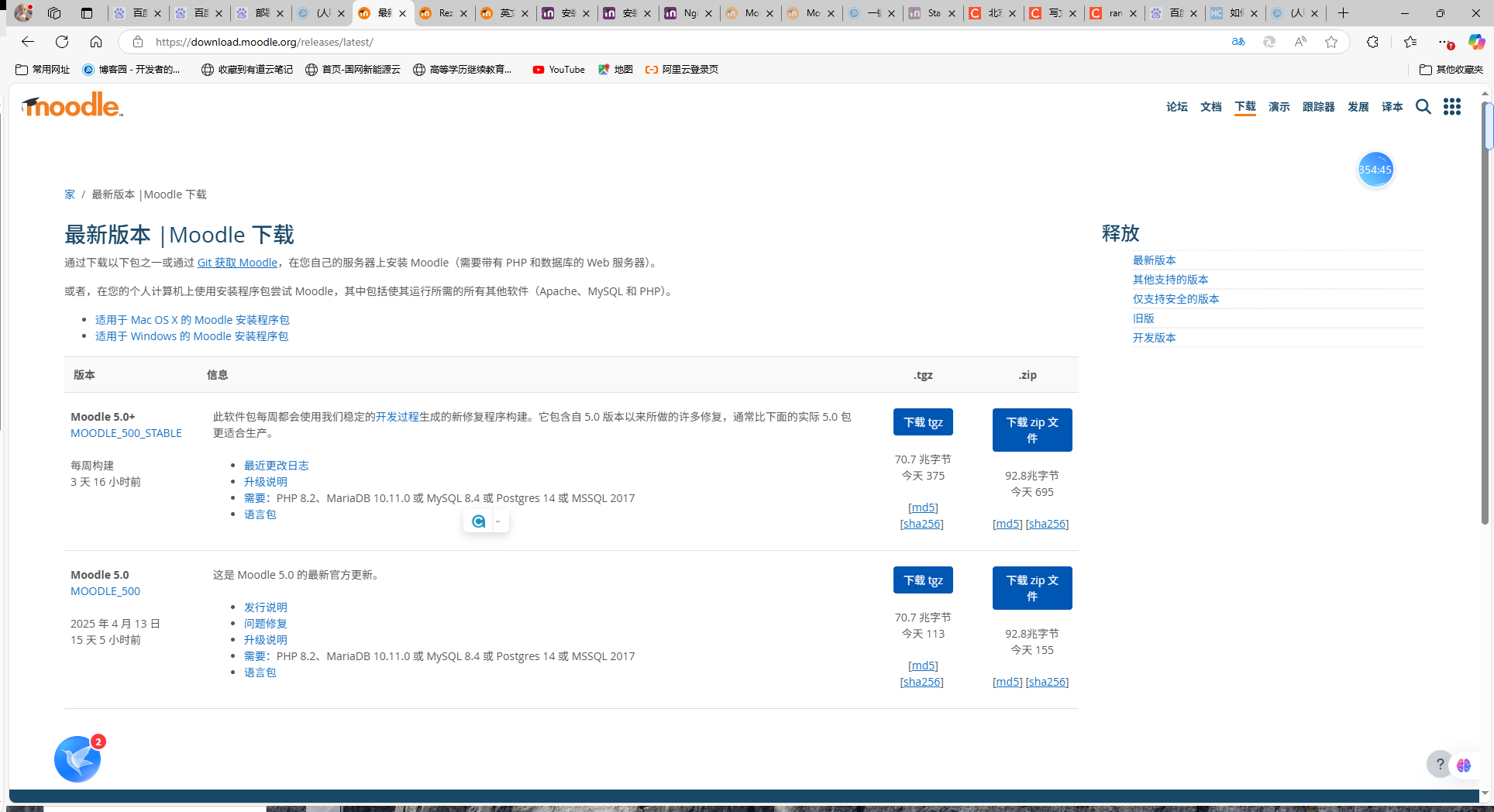Open the Copilot sidebar icon
1494x812 pixels.
click(x=1477, y=42)
